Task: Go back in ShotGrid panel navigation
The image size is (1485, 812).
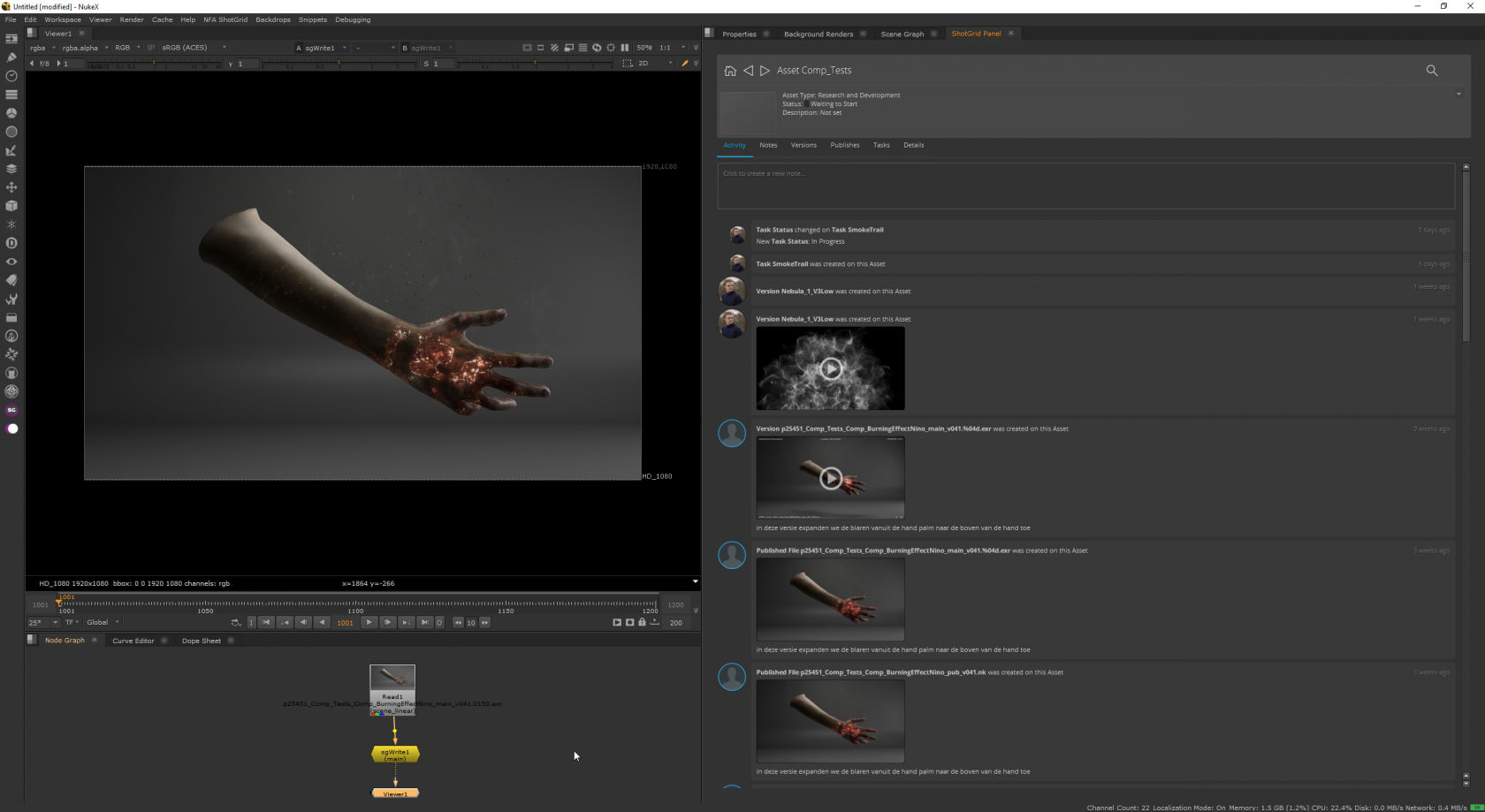Action: [749, 71]
